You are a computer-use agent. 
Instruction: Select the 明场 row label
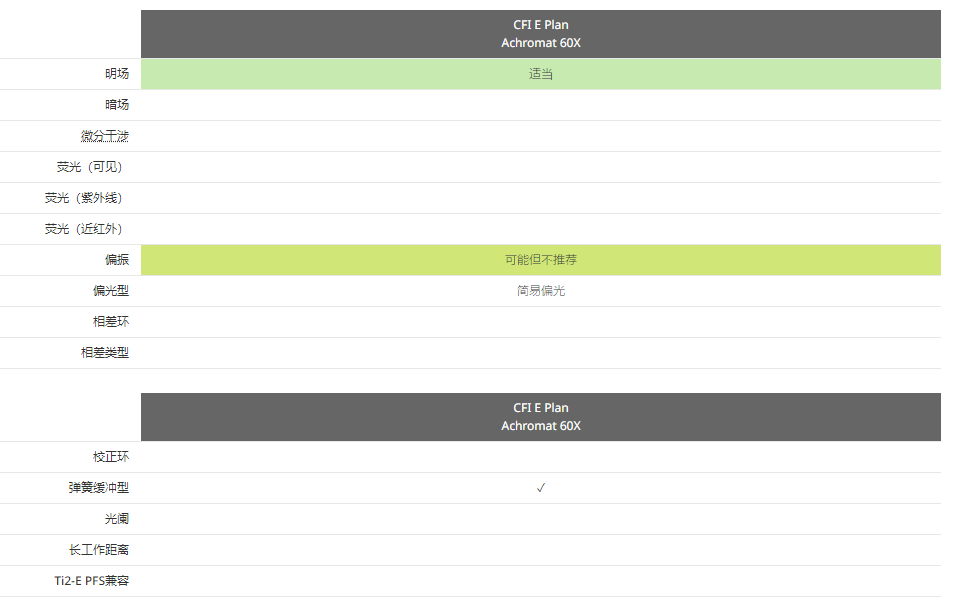click(x=117, y=74)
